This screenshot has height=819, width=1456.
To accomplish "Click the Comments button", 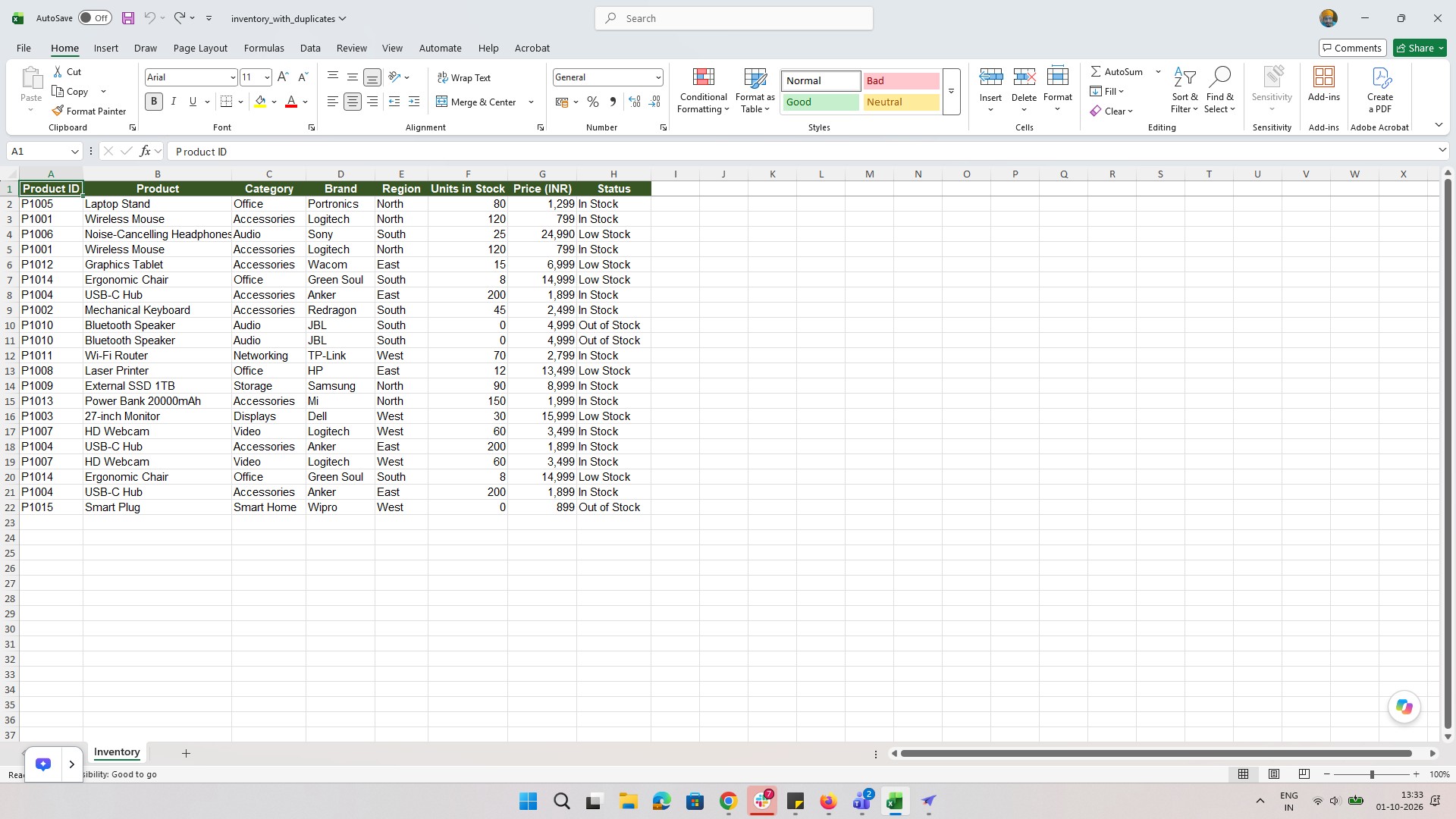I will pos(1352,48).
